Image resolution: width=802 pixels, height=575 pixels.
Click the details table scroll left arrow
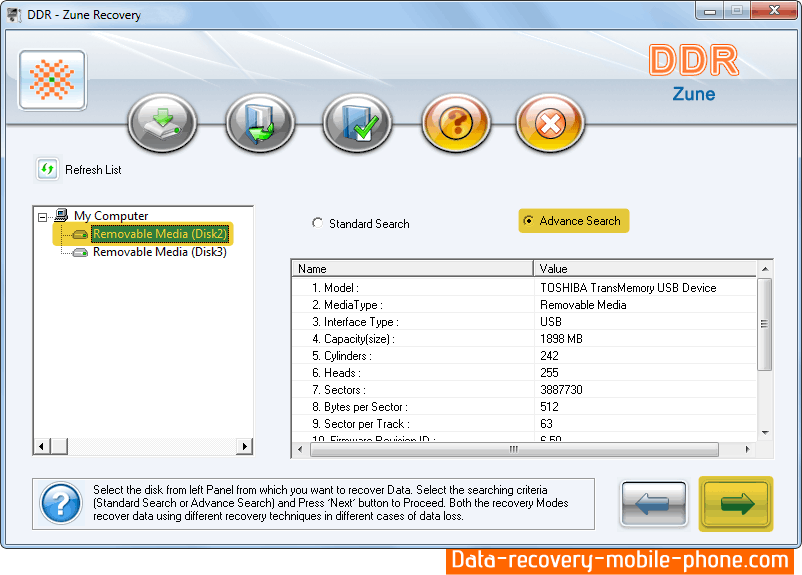(x=300, y=449)
